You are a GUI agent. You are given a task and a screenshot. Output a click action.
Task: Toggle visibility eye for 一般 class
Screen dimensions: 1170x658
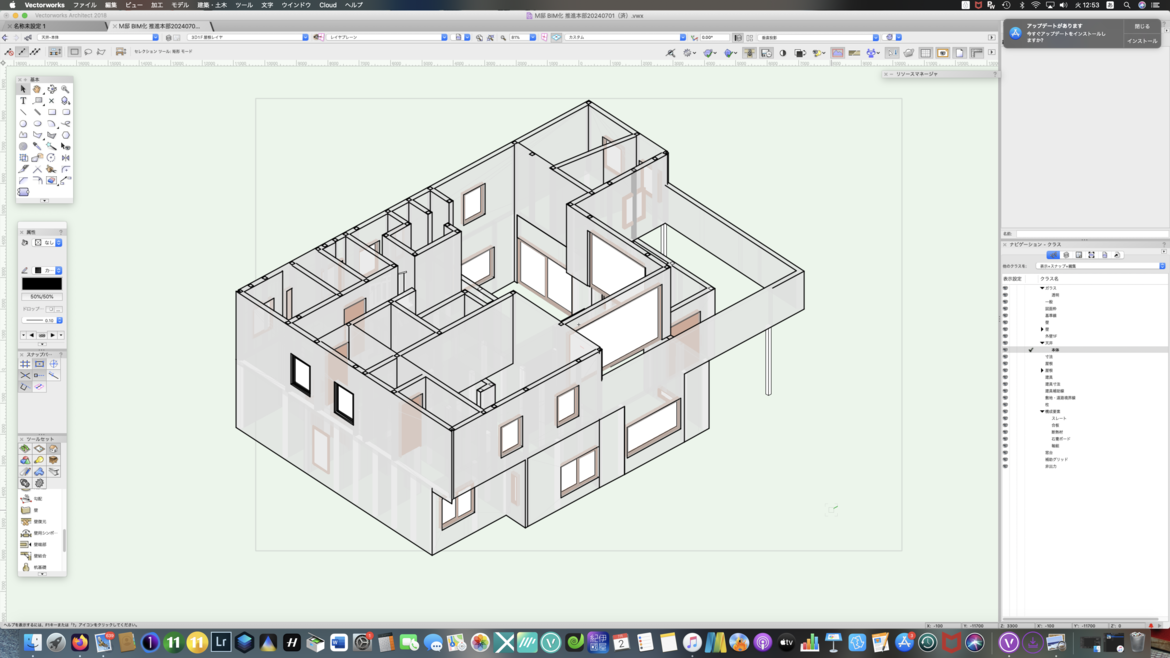click(x=1005, y=302)
